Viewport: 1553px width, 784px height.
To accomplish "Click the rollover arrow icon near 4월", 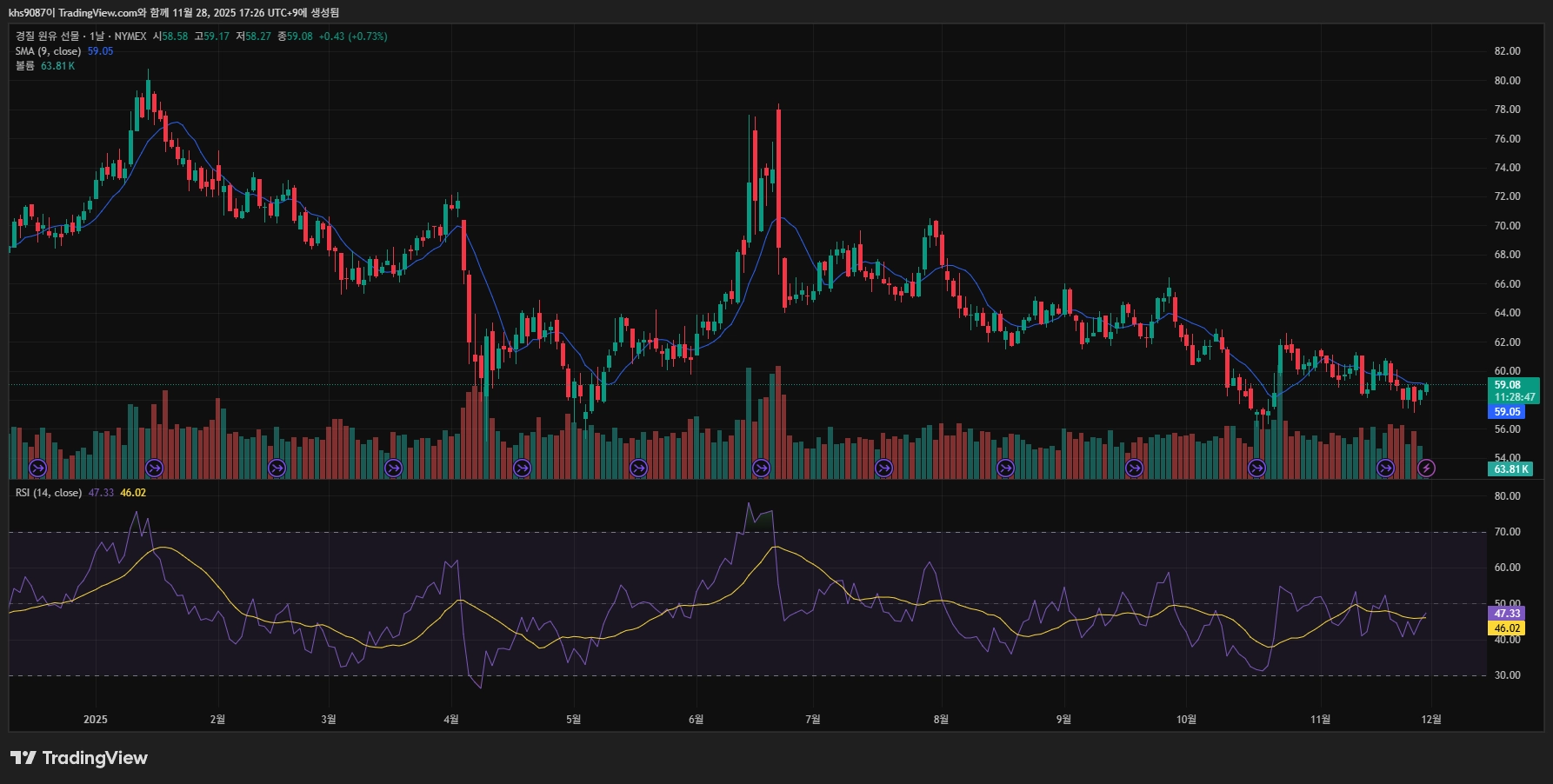I will pos(394,468).
